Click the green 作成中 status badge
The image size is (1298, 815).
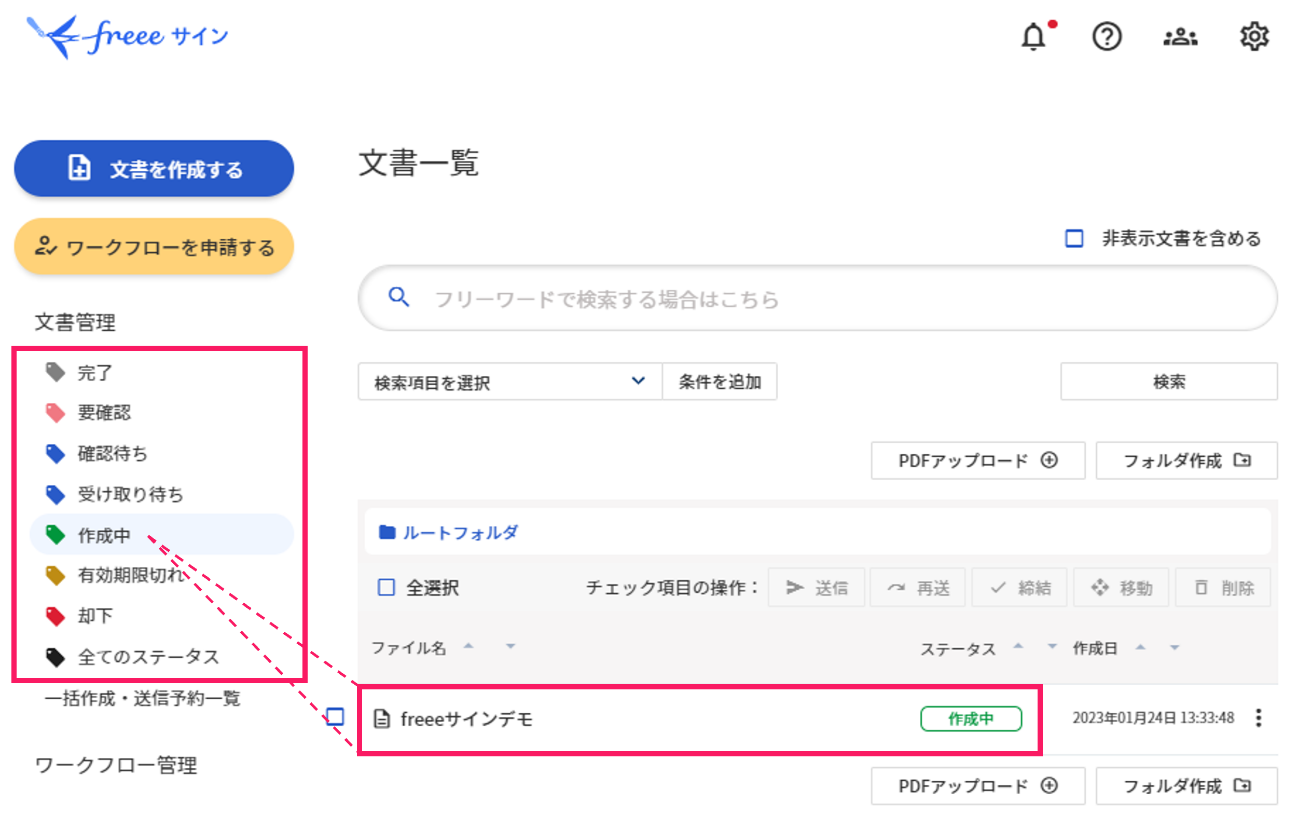(x=971, y=718)
